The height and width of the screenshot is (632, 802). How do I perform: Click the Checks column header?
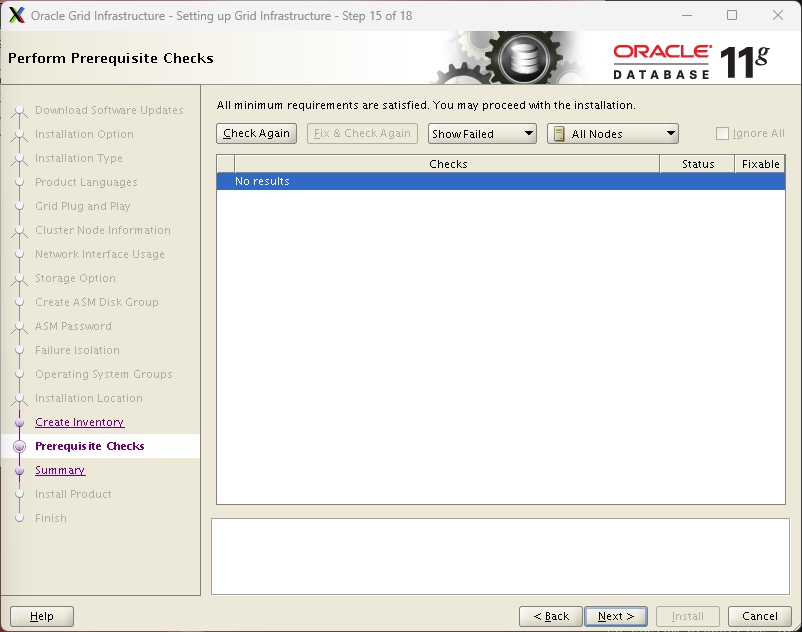[448, 164]
